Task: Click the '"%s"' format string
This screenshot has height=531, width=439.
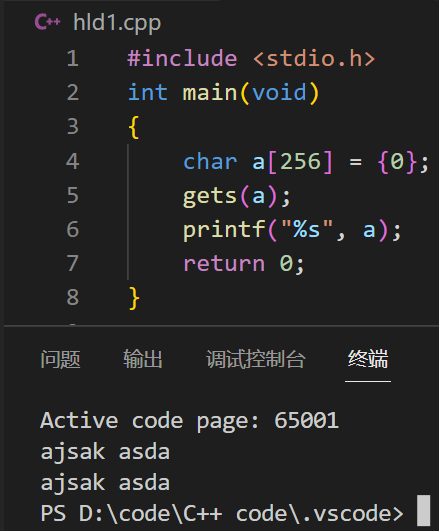Action: pos(307,229)
